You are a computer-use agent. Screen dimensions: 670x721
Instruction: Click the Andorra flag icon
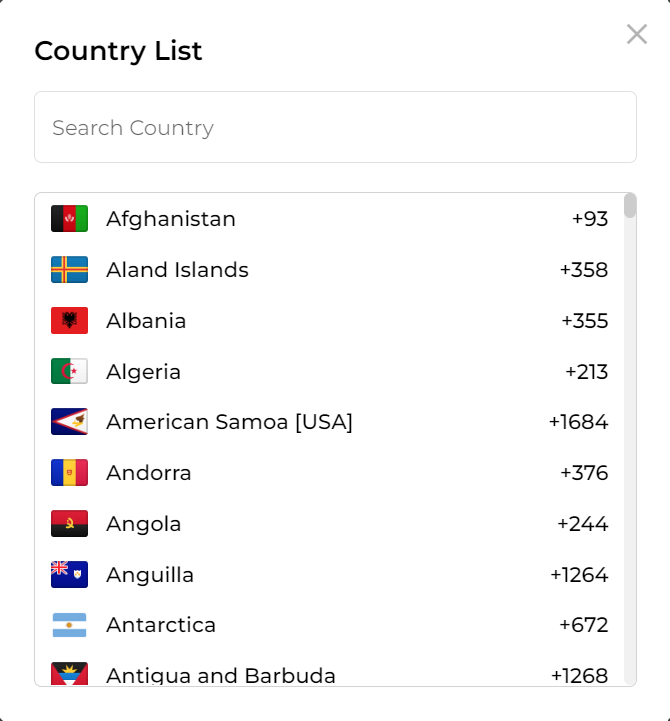(x=69, y=473)
